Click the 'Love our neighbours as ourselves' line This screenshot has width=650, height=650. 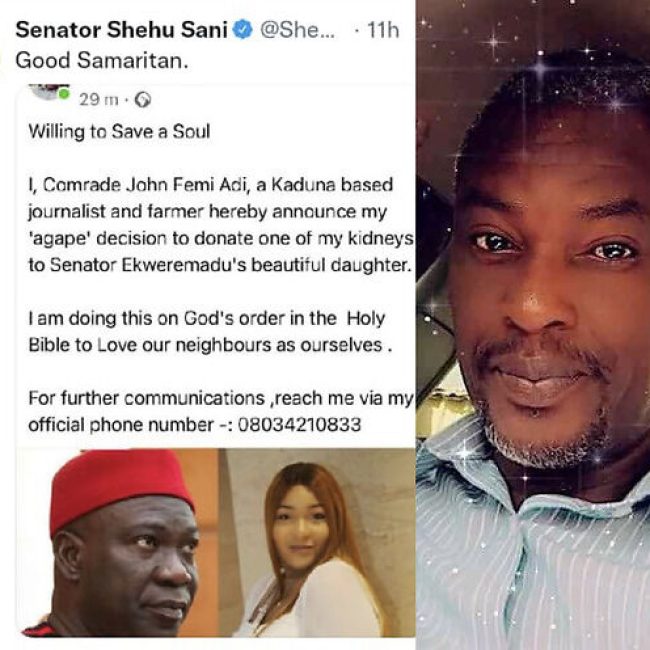click(210, 345)
